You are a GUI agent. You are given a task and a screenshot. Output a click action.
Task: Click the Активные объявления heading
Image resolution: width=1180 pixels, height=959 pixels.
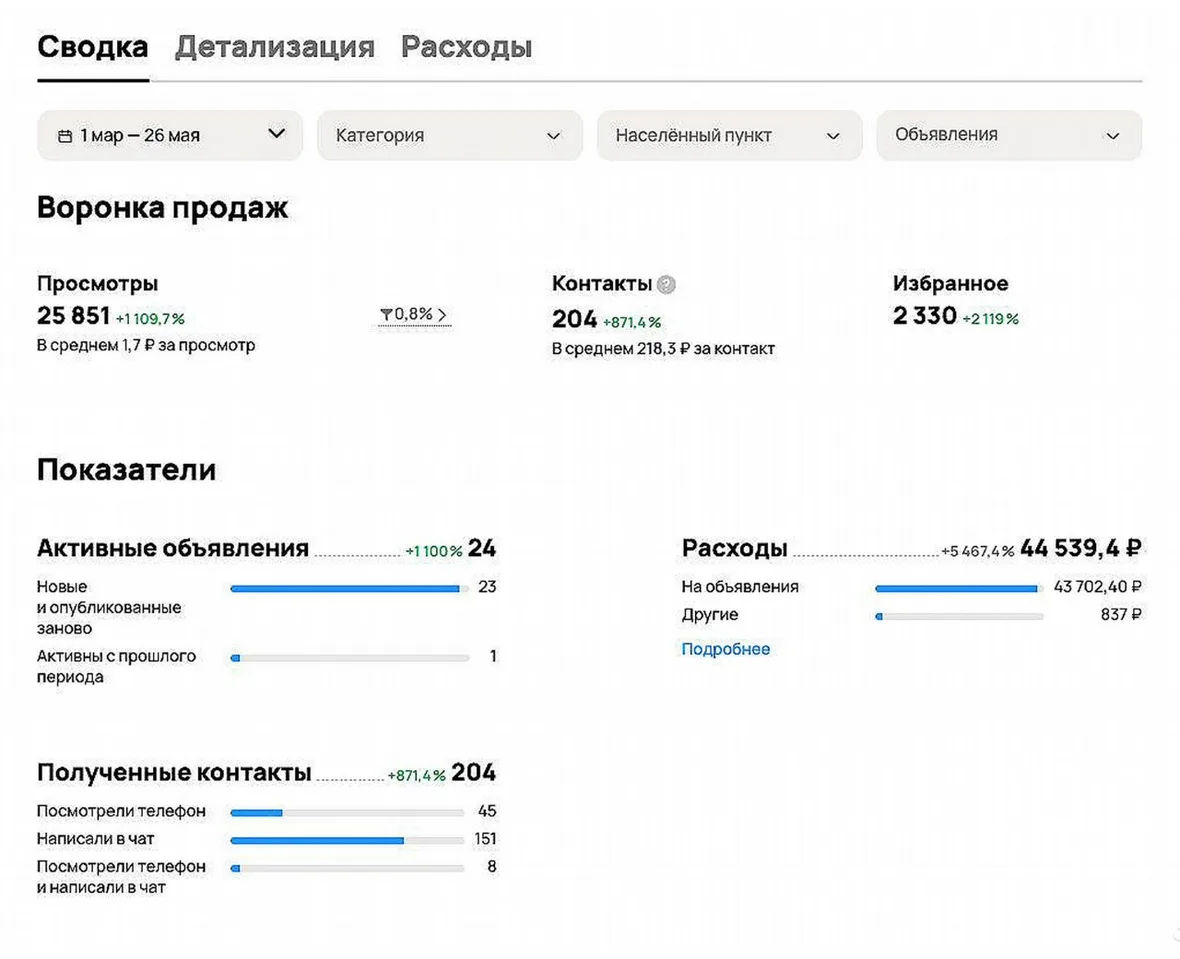tap(173, 548)
